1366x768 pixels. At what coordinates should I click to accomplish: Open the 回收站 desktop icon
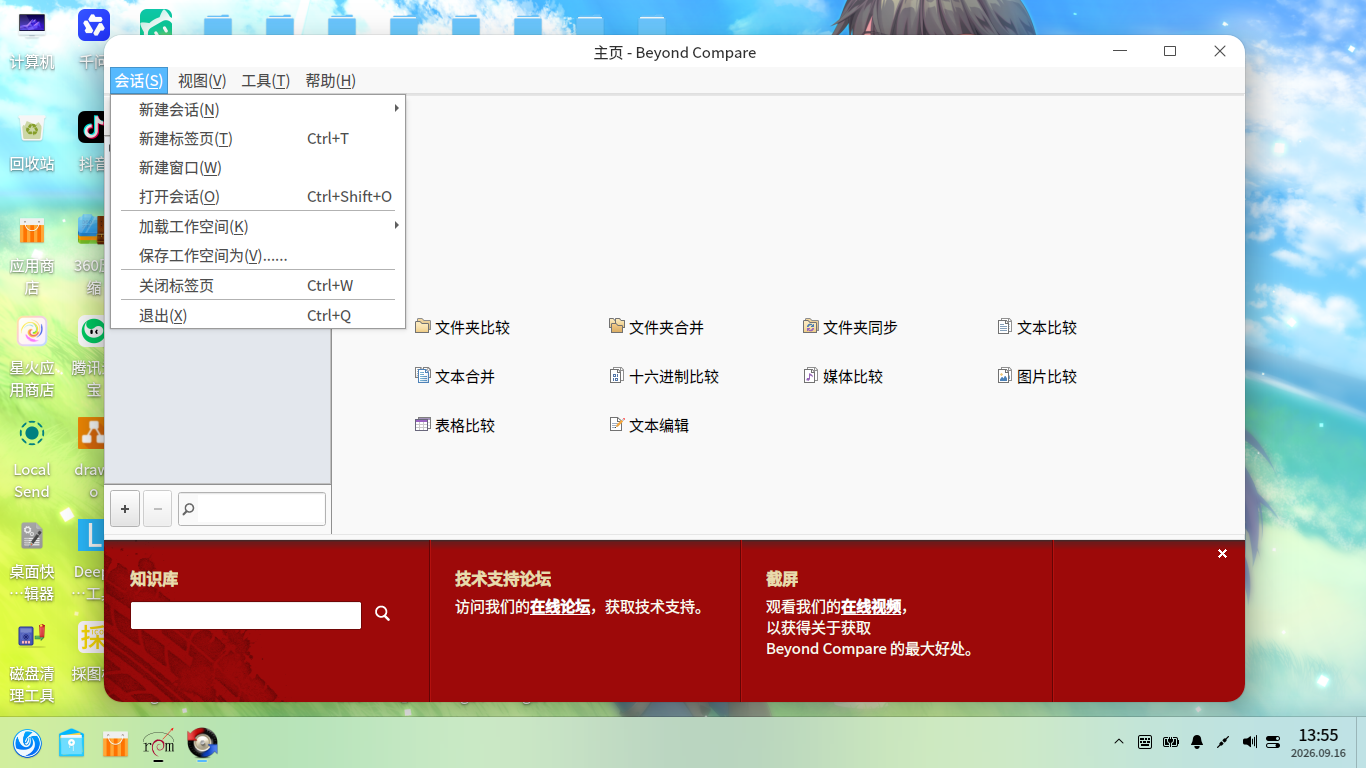tap(32, 142)
